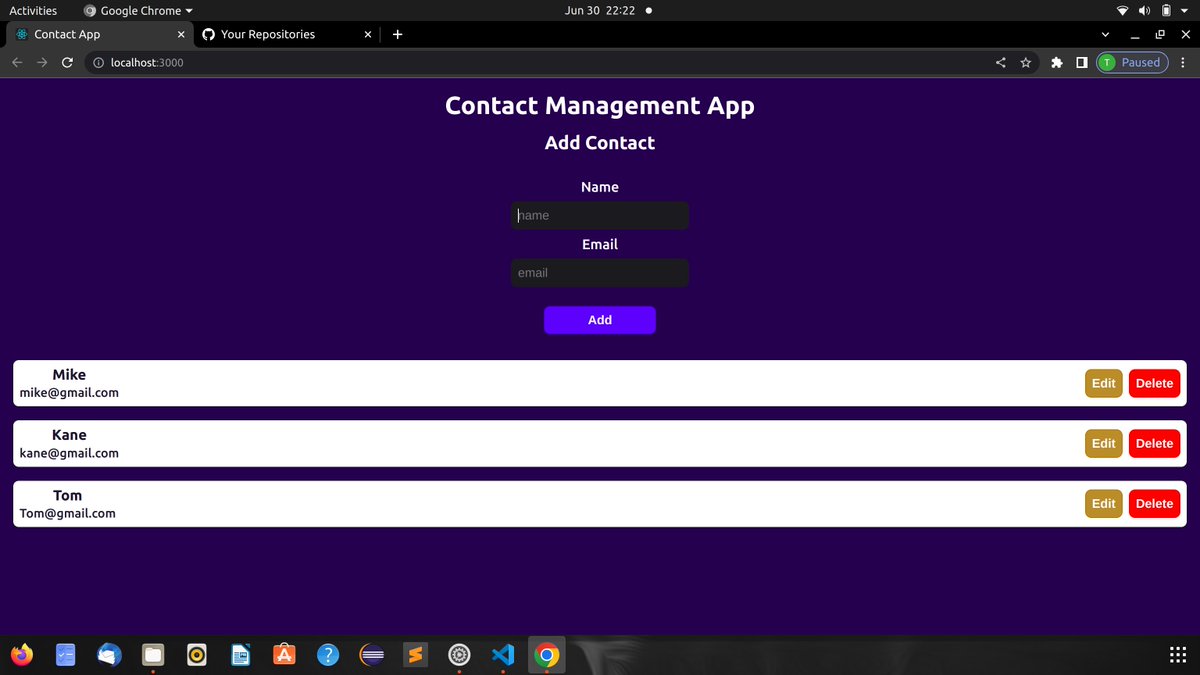This screenshot has height=675, width=1200.
Task: Go back to previous page
Action: [x=16, y=62]
